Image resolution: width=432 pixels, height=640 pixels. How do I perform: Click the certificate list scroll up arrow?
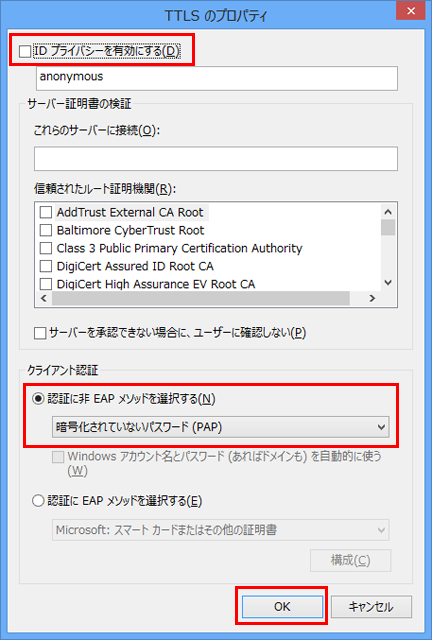[388, 211]
